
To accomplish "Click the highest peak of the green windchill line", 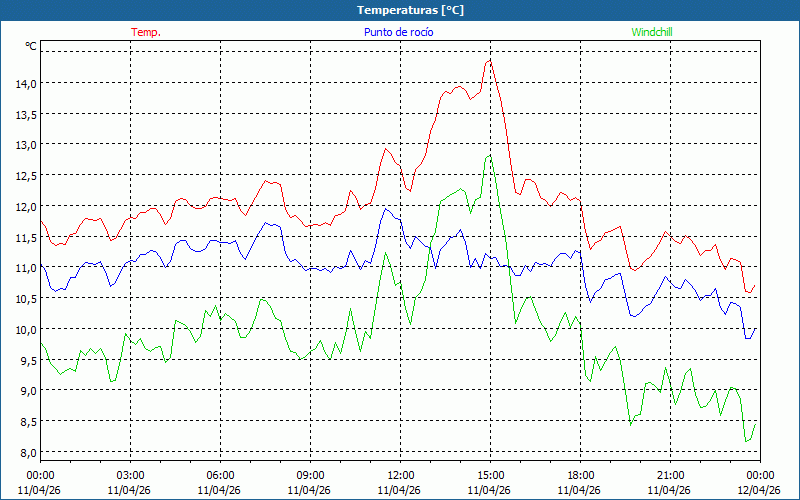I will 489,155.
